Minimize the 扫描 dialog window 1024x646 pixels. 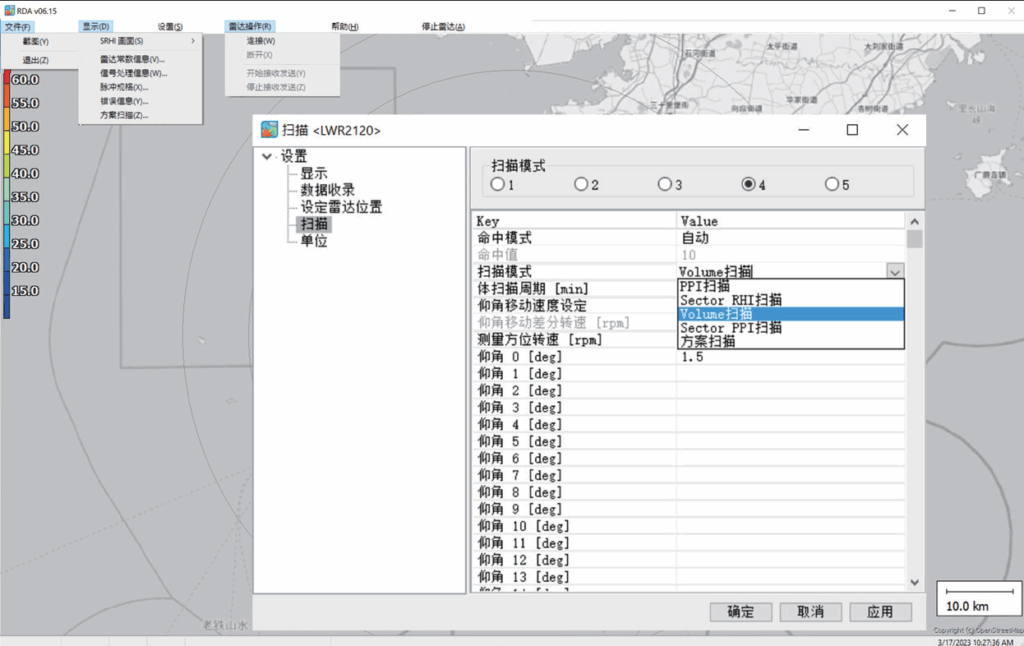(803, 130)
